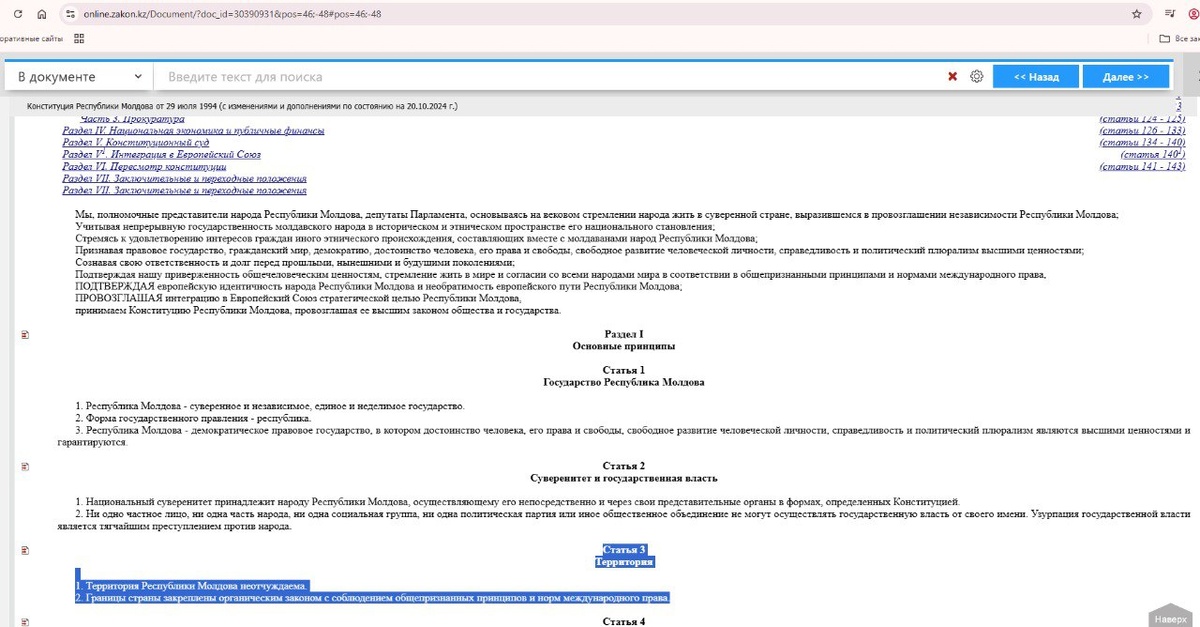Reload the page with the refresh icon
This screenshot has height=627, width=1200.
(17, 15)
